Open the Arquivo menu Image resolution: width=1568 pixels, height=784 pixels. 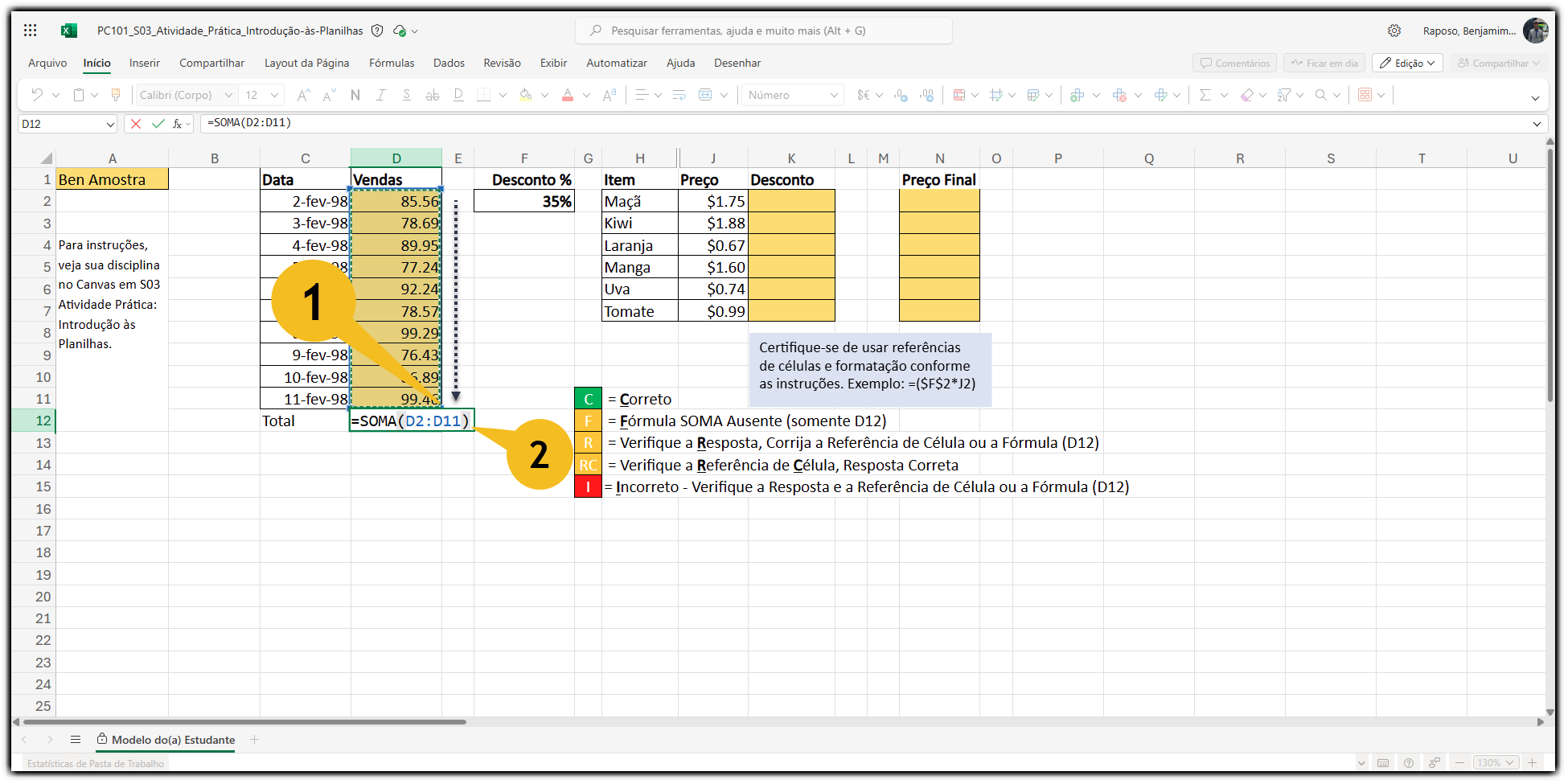(x=47, y=63)
